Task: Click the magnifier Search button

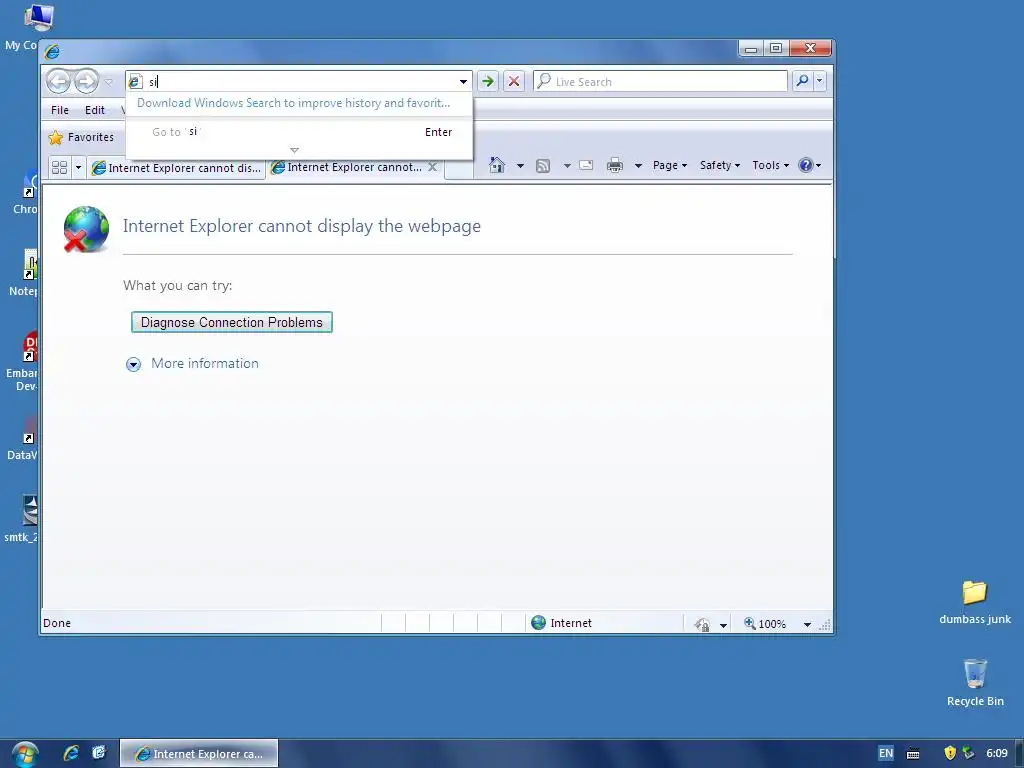Action: point(802,81)
